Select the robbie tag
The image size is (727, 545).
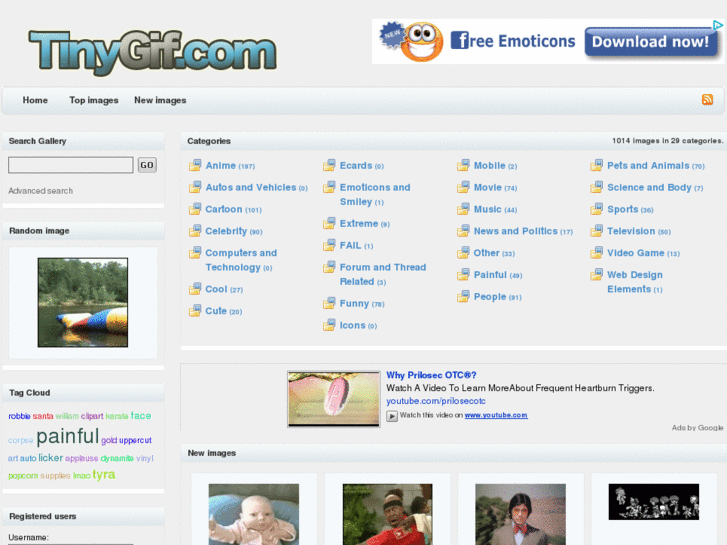coord(19,416)
